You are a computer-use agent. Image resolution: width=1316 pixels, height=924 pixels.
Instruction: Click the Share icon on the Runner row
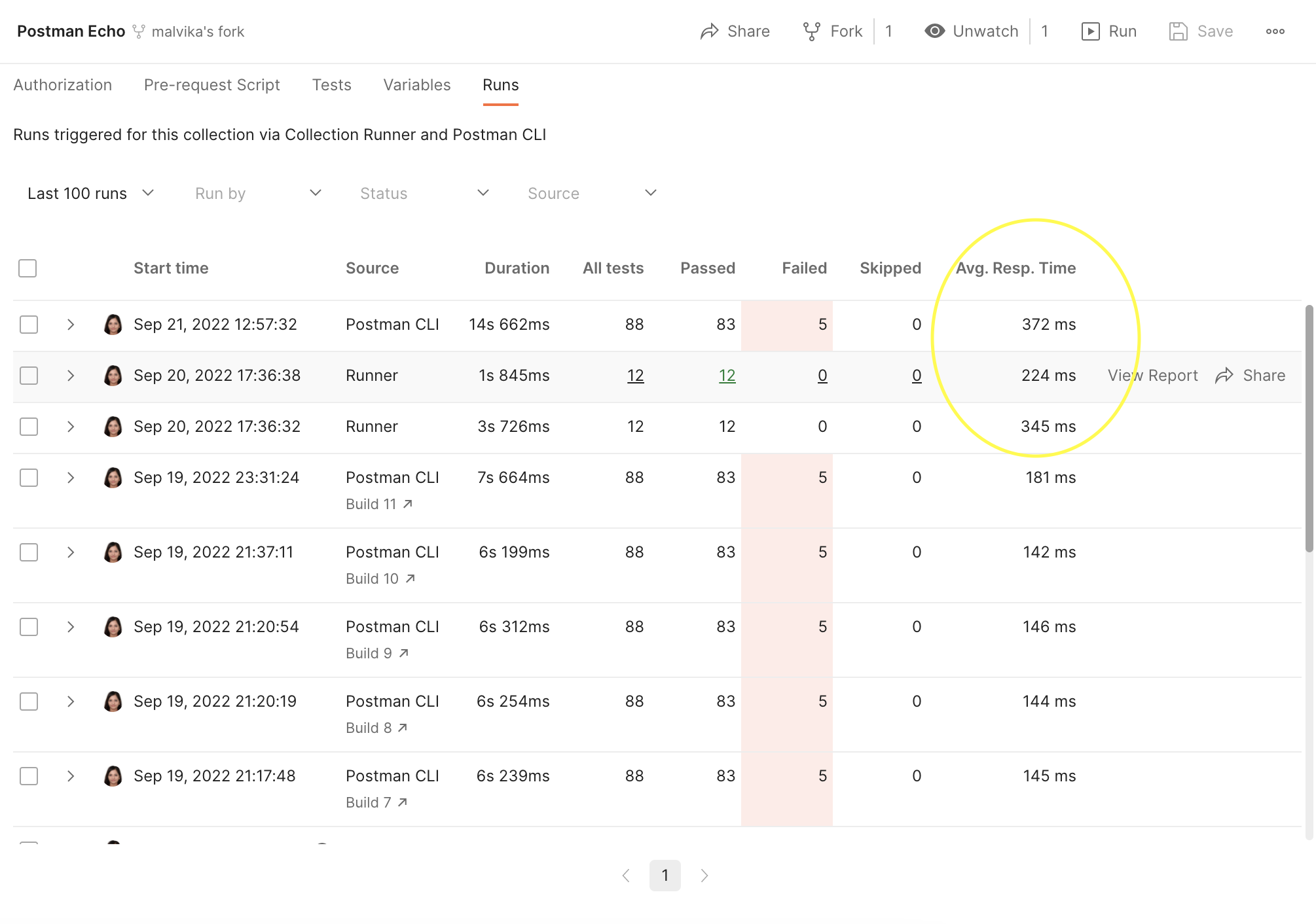1222,376
